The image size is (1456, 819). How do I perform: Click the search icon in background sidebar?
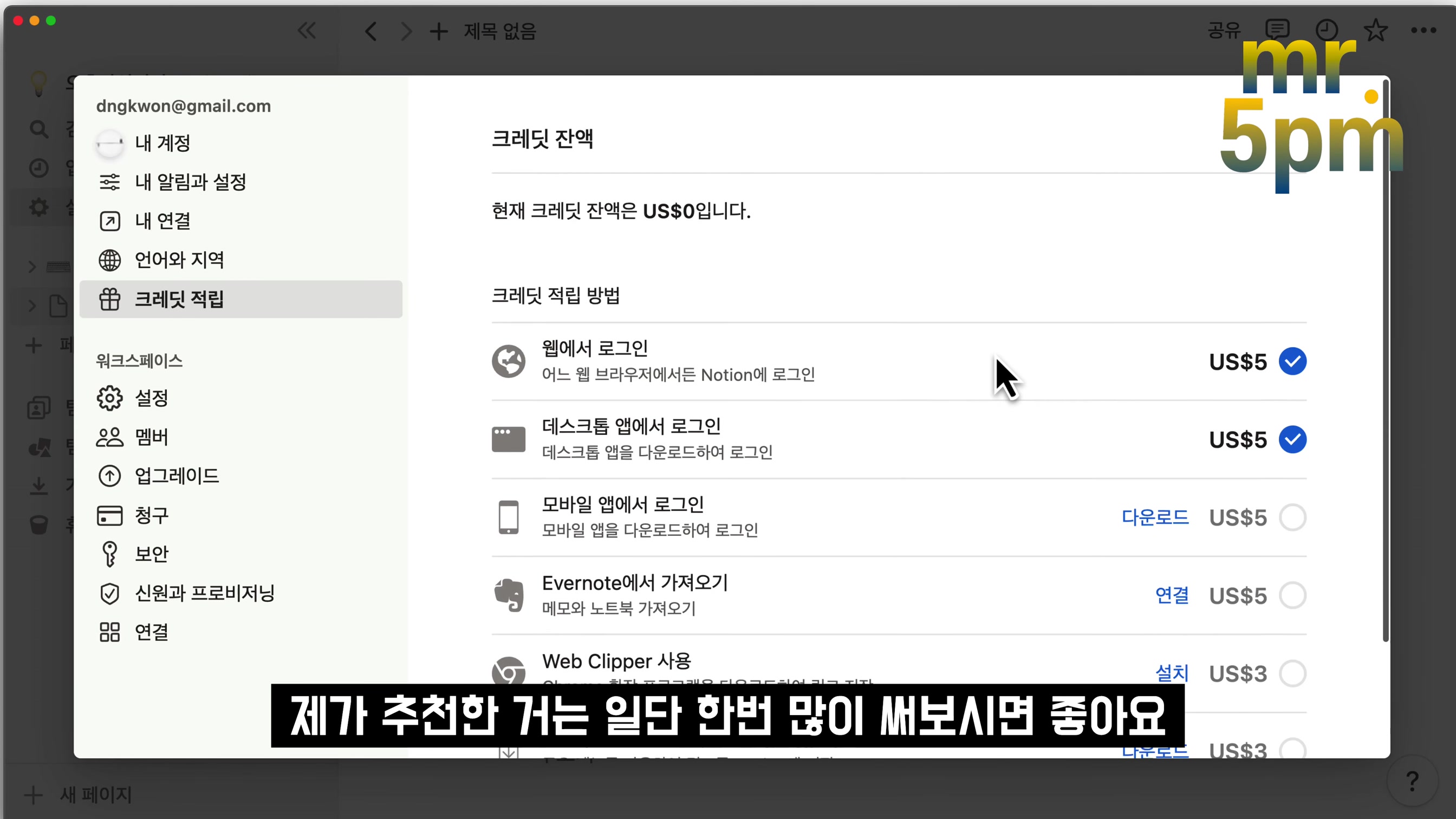point(38,129)
